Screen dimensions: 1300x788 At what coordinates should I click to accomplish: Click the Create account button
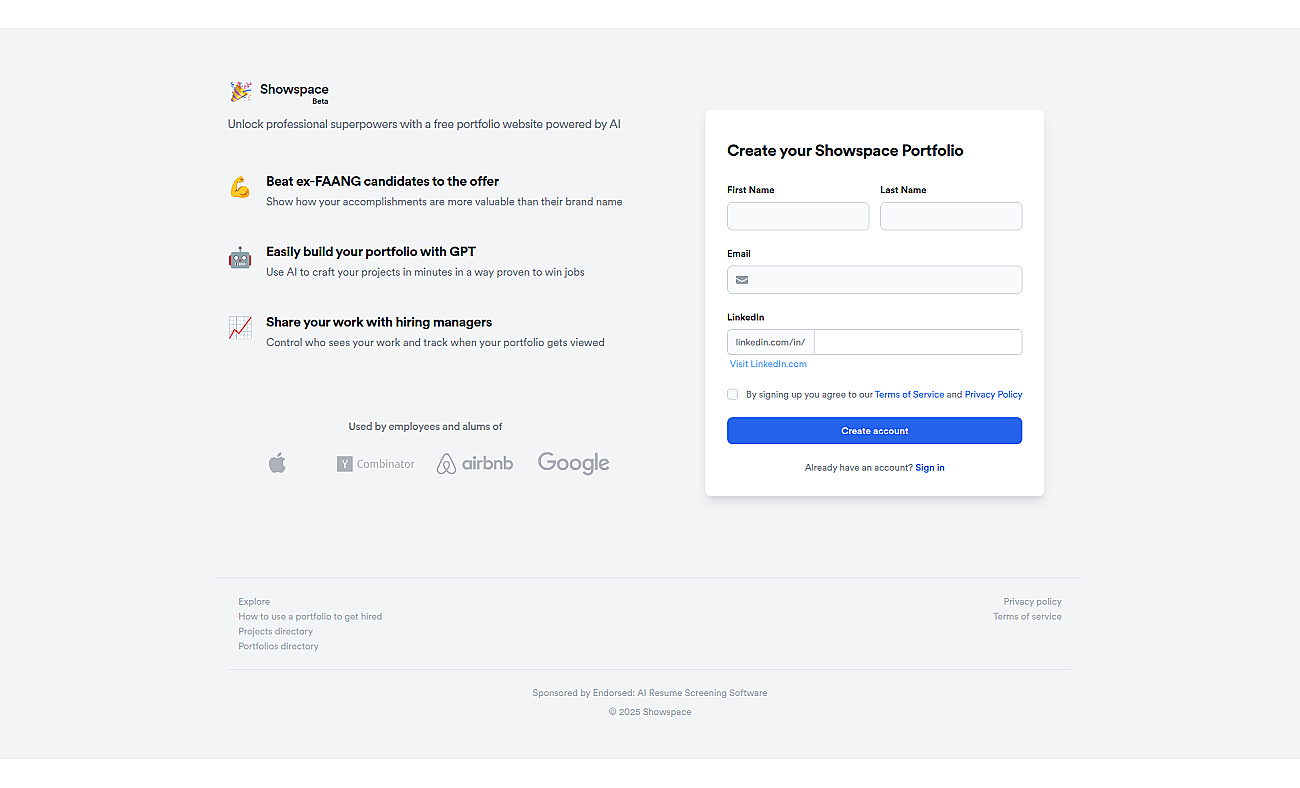point(875,431)
